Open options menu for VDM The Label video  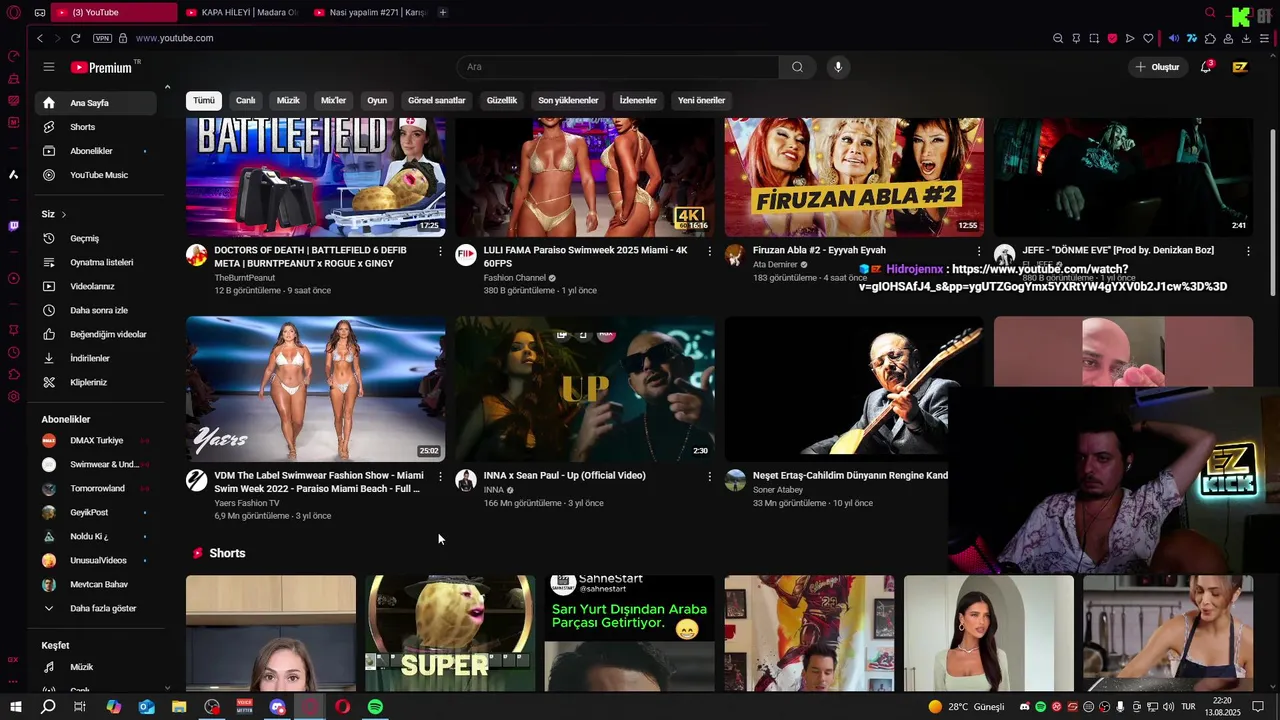[440, 477]
